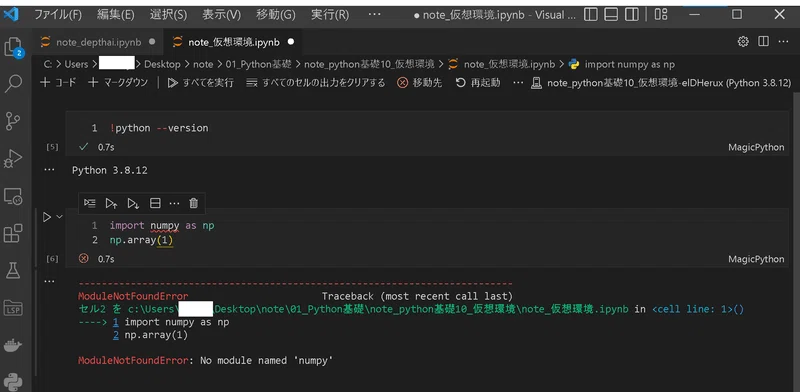
Task: Open the Source Control view
Action: coord(13,121)
